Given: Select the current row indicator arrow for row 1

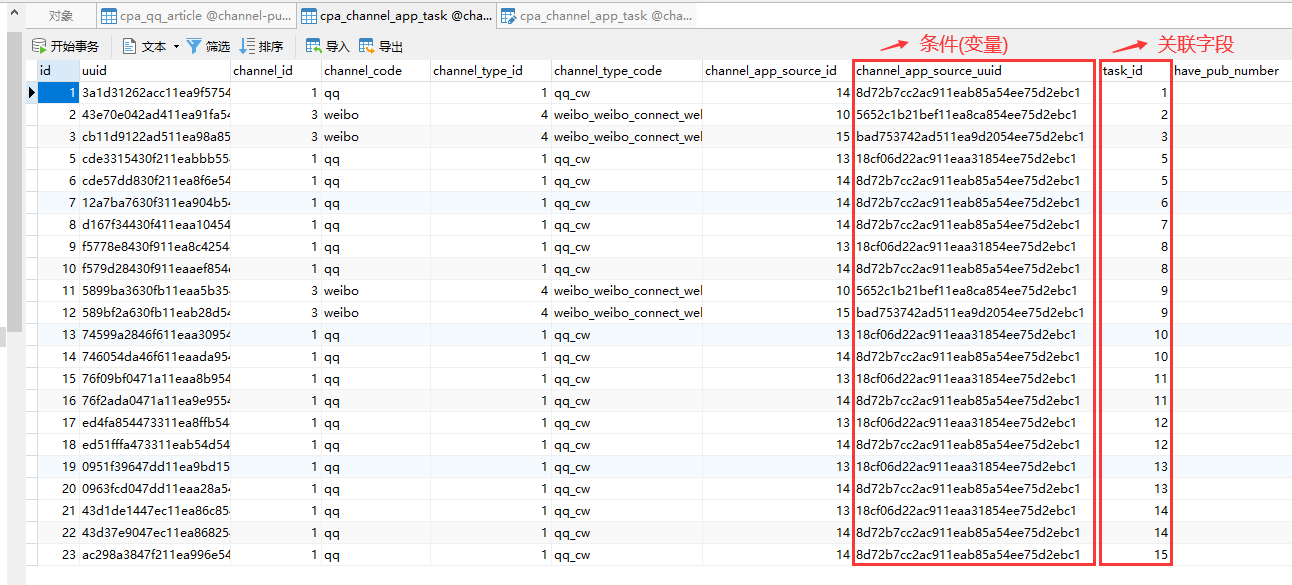Looking at the screenshot, I should (31, 93).
